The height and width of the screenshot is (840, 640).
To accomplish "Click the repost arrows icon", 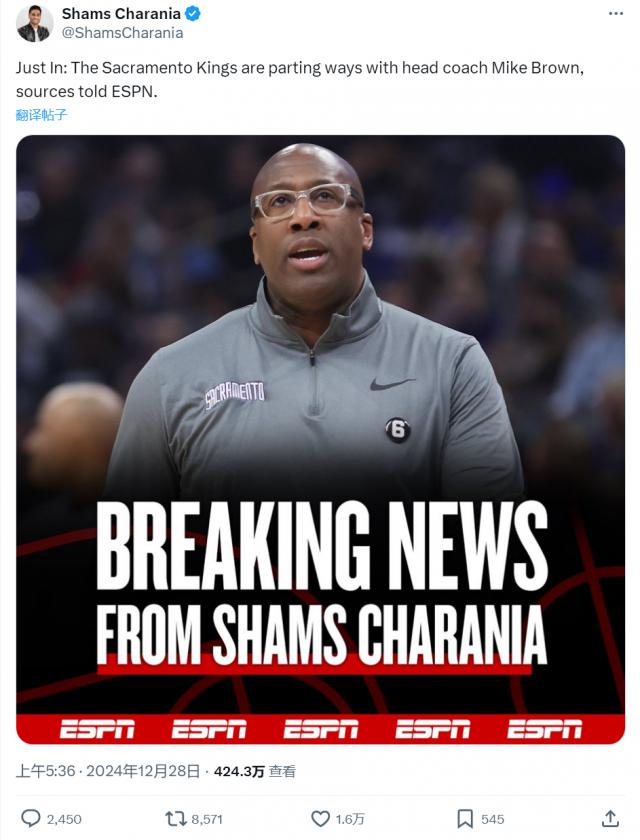I will coord(175,819).
